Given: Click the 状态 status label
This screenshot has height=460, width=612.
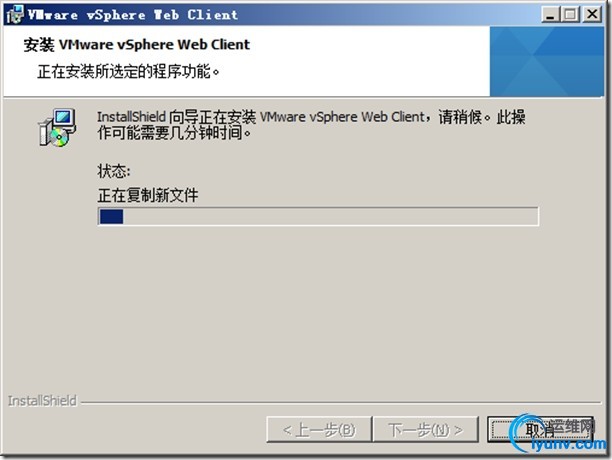Looking at the screenshot, I should (114, 171).
